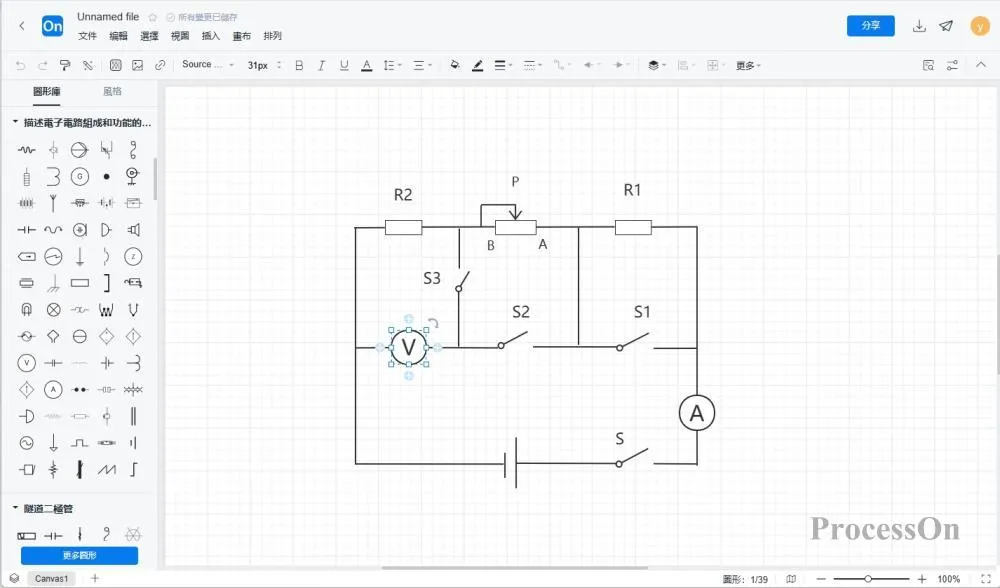
Task: Click the fill color bucket icon
Action: click(x=455, y=65)
